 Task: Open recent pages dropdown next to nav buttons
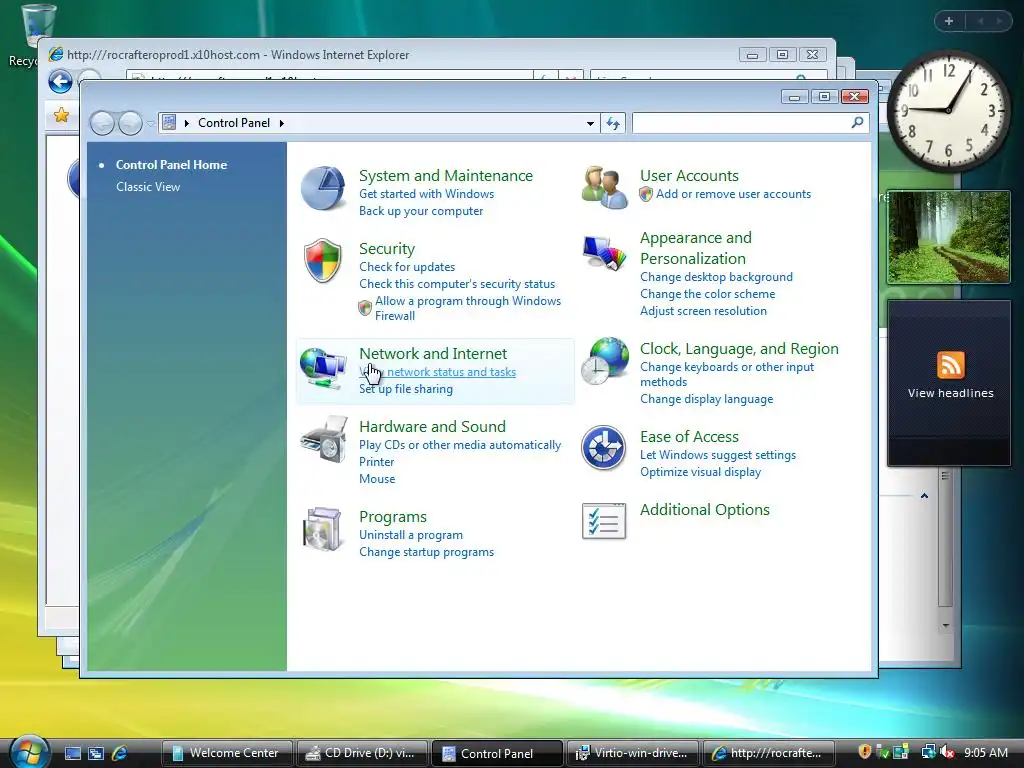pos(150,123)
